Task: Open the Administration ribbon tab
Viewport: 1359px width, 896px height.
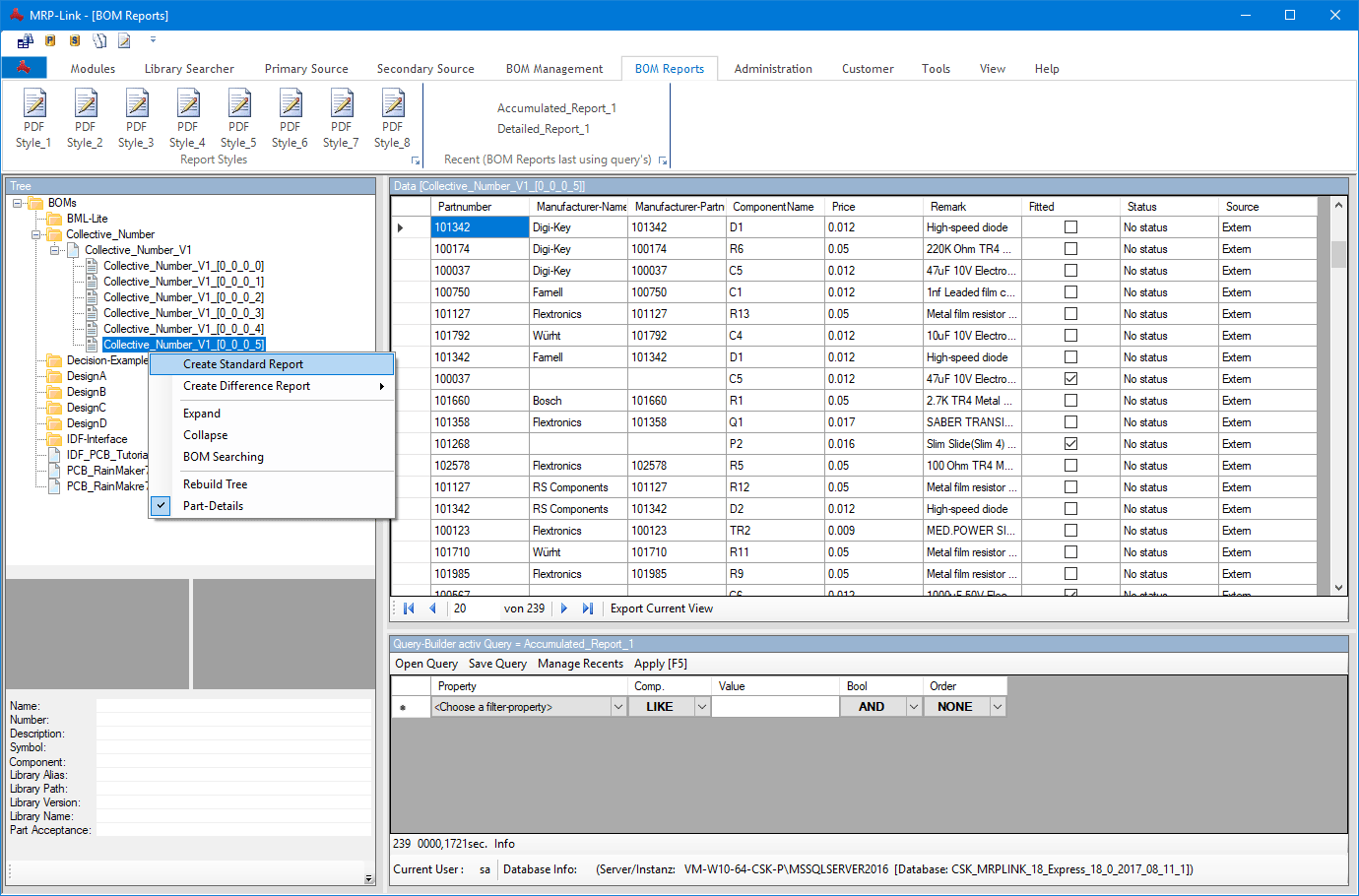Action: coord(773,69)
